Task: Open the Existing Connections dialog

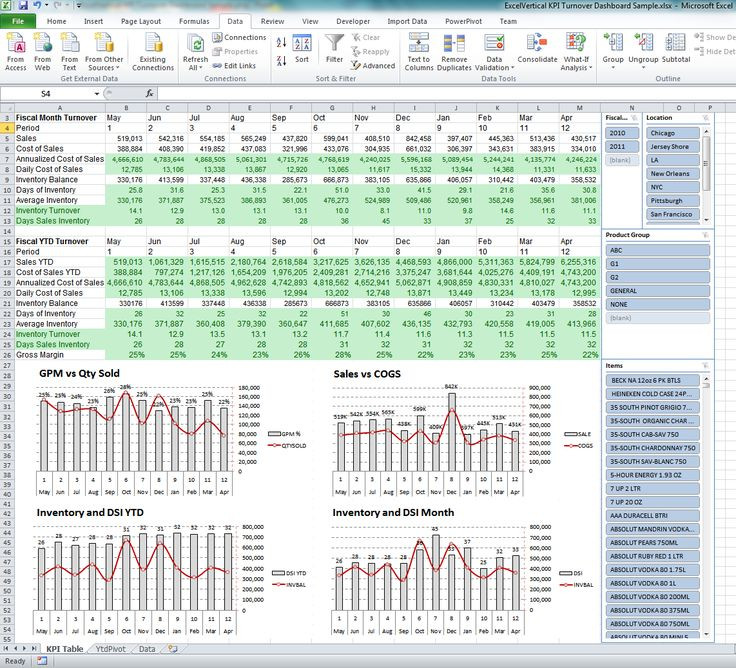Action: pos(153,52)
